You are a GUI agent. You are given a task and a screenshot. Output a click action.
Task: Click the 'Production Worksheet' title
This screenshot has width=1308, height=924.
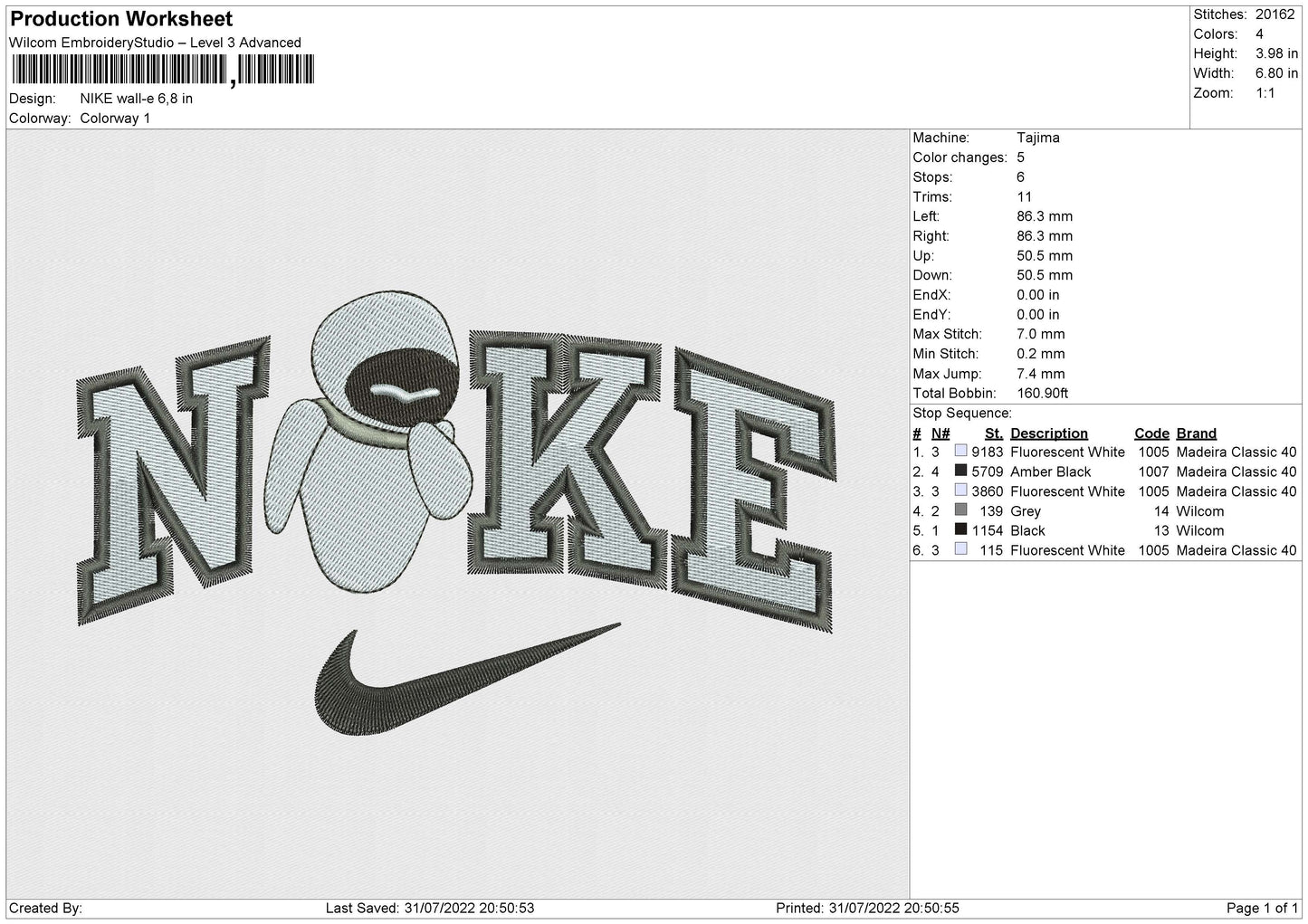point(121,19)
